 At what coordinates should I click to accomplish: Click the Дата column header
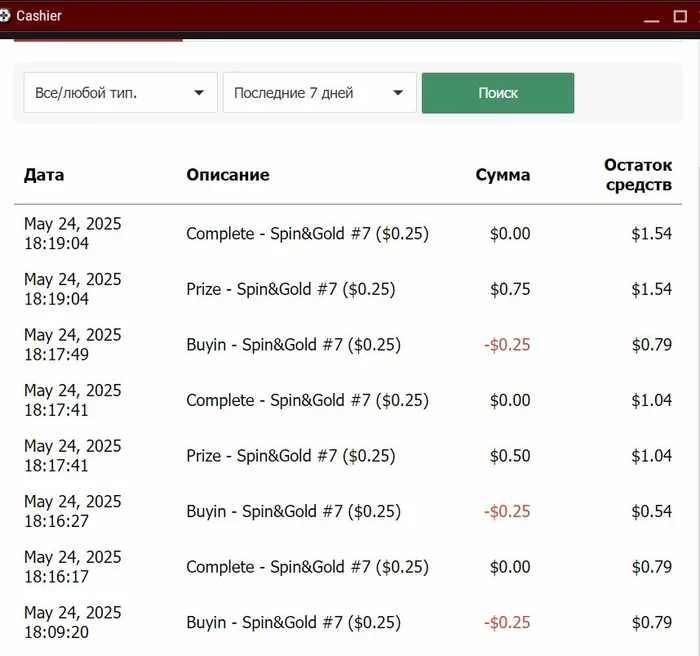click(x=44, y=175)
